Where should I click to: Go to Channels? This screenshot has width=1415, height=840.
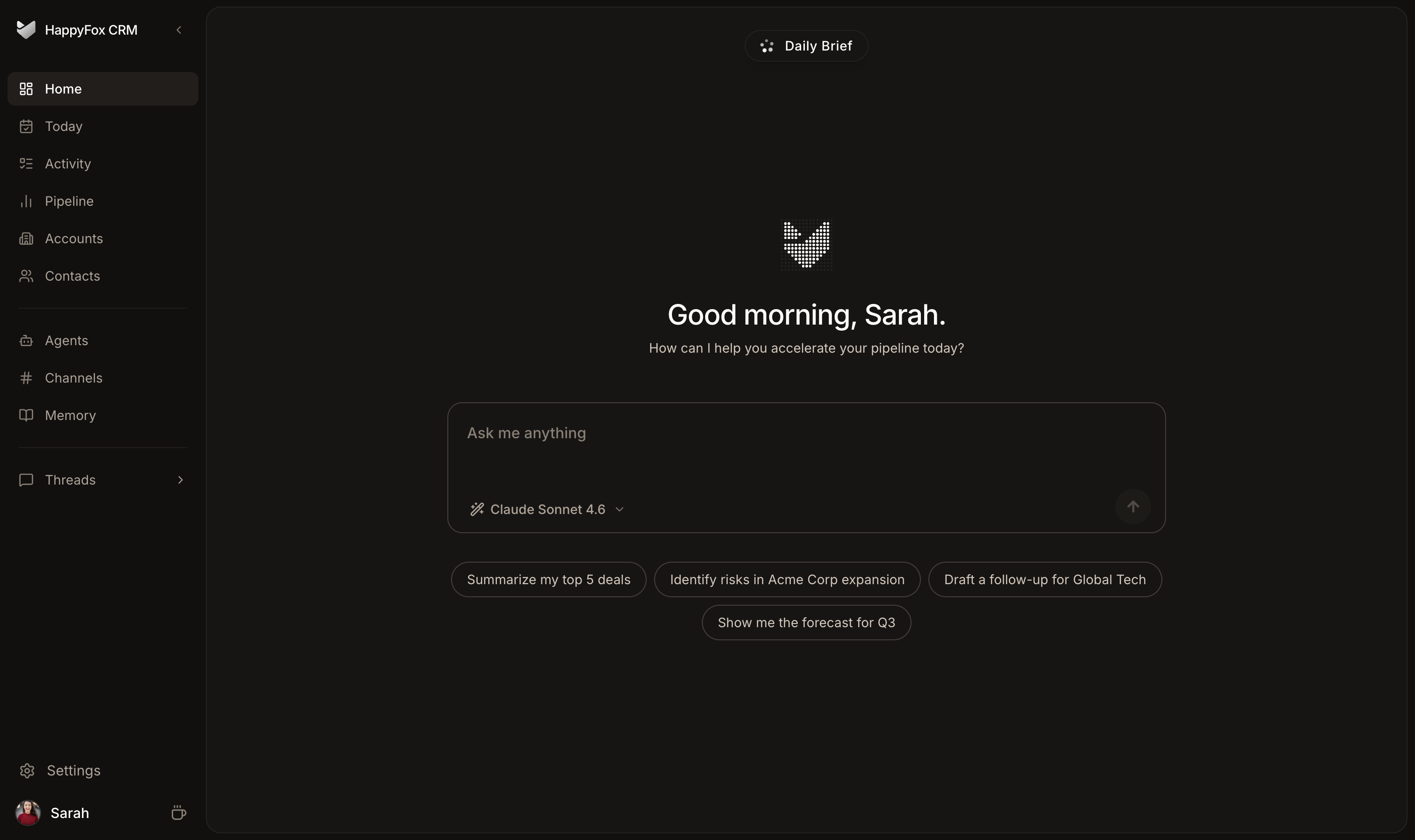(103, 377)
